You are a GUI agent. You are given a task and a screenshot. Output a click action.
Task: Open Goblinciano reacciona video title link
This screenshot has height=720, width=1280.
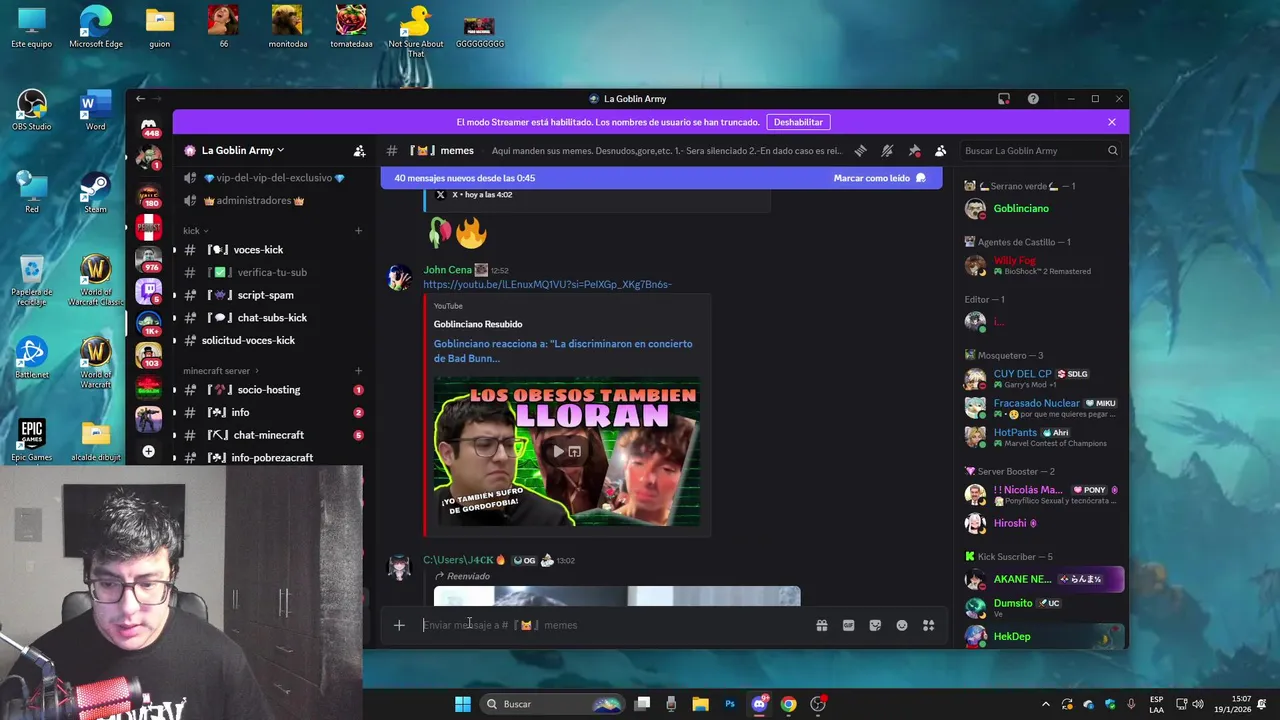(563, 351)
